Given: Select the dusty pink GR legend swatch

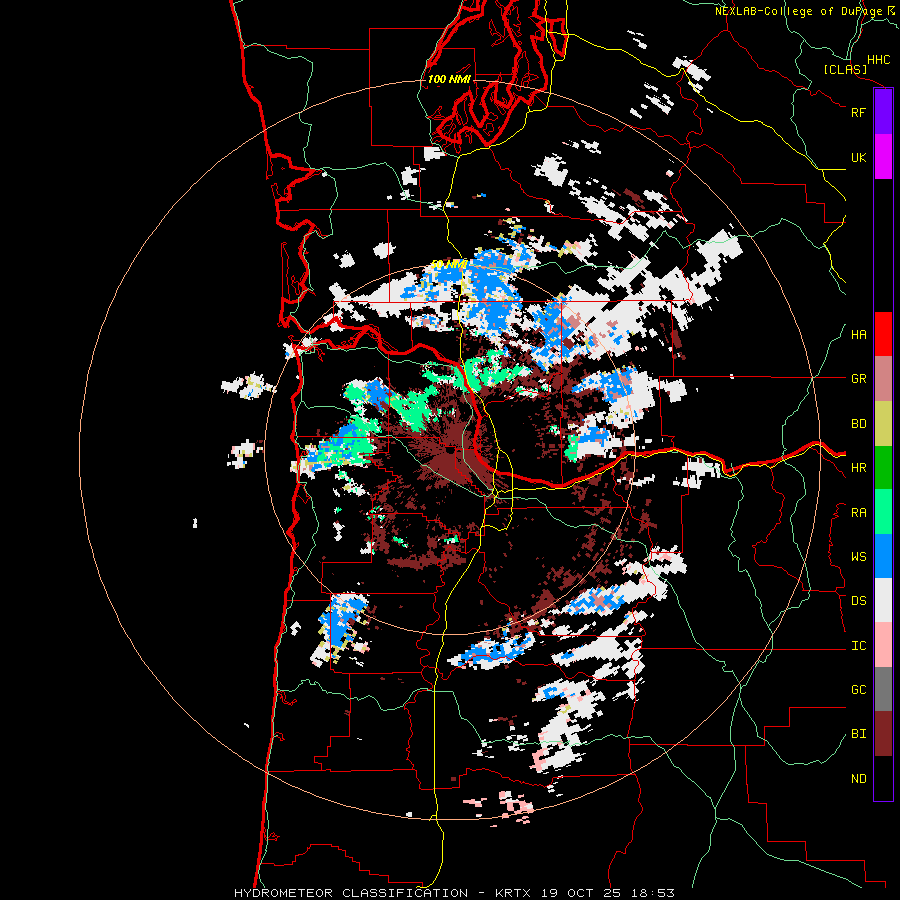Looking at the screenshot, I should tap(883, 379).
